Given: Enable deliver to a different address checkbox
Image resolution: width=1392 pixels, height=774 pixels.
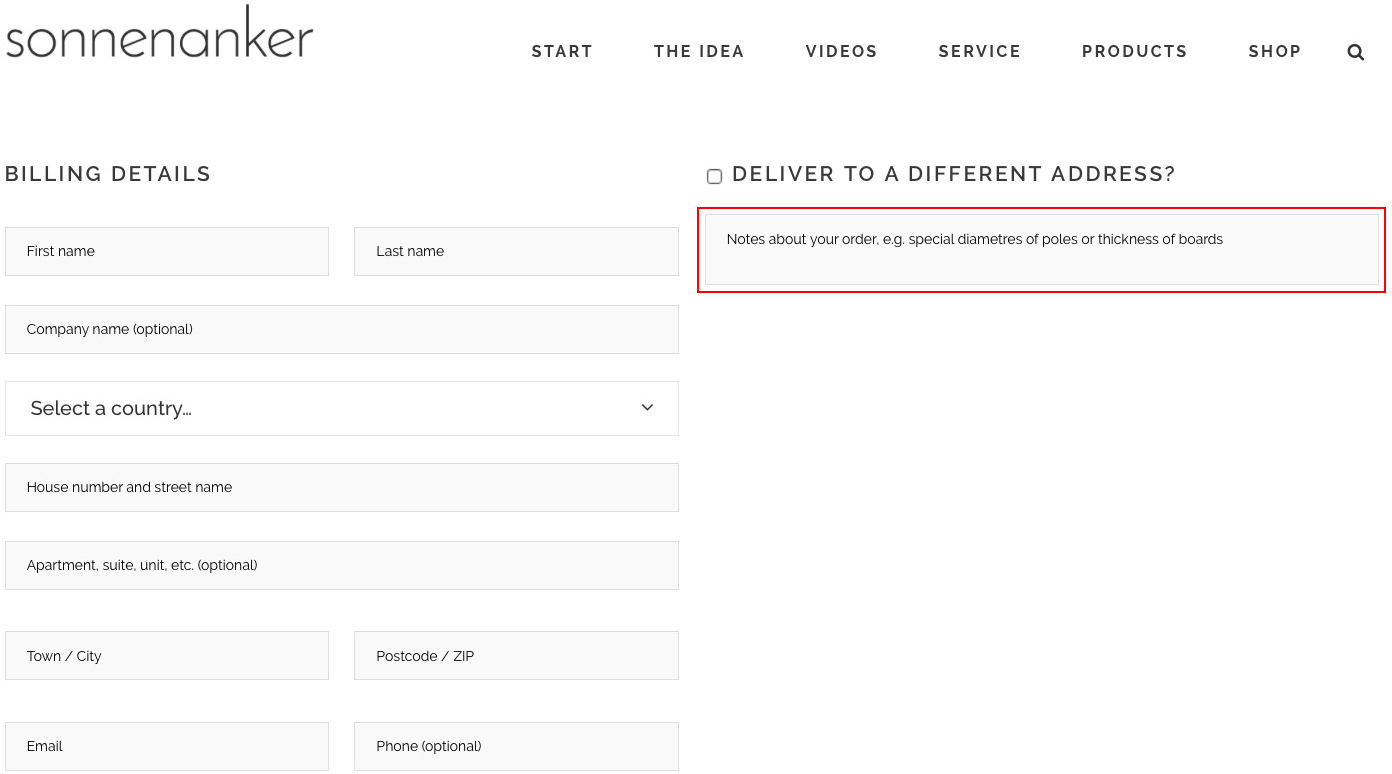Looking at the screenshot, I should tap(714, 177).
